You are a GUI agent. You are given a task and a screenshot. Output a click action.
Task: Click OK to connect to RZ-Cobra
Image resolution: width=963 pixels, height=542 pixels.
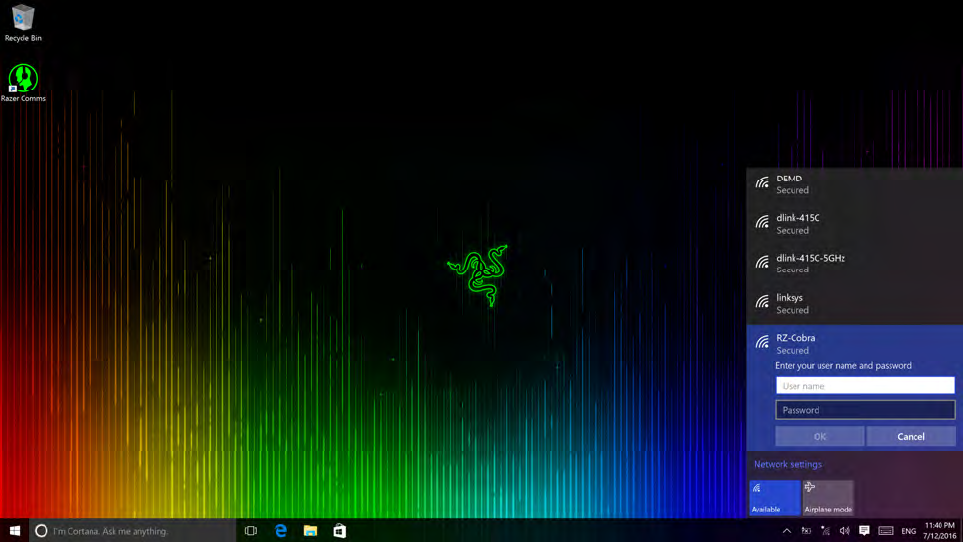pyautogui.click(x=820, y=436)
